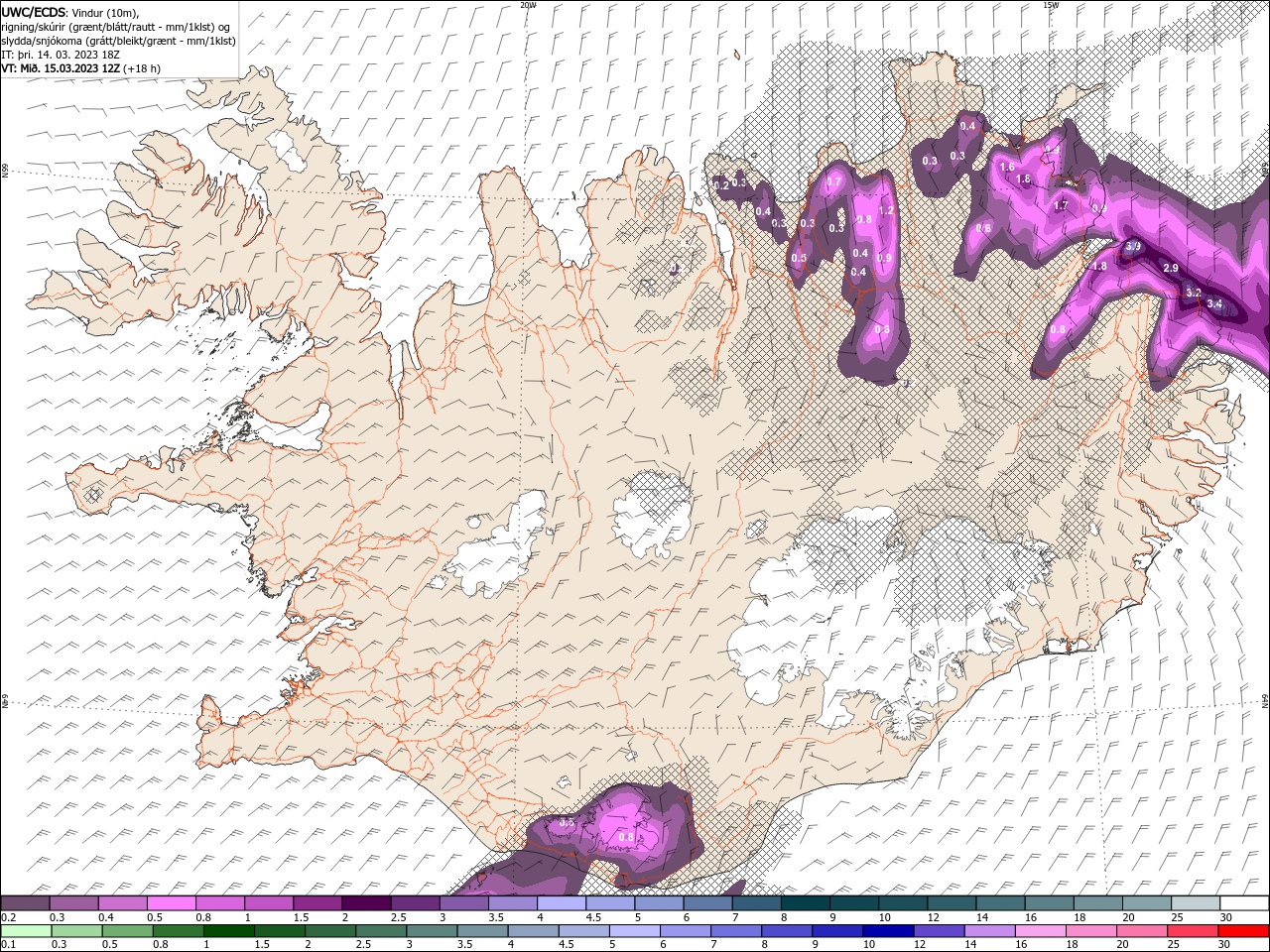
Task: Click the '1.5' label under rain legend
Action: [262, 945]
